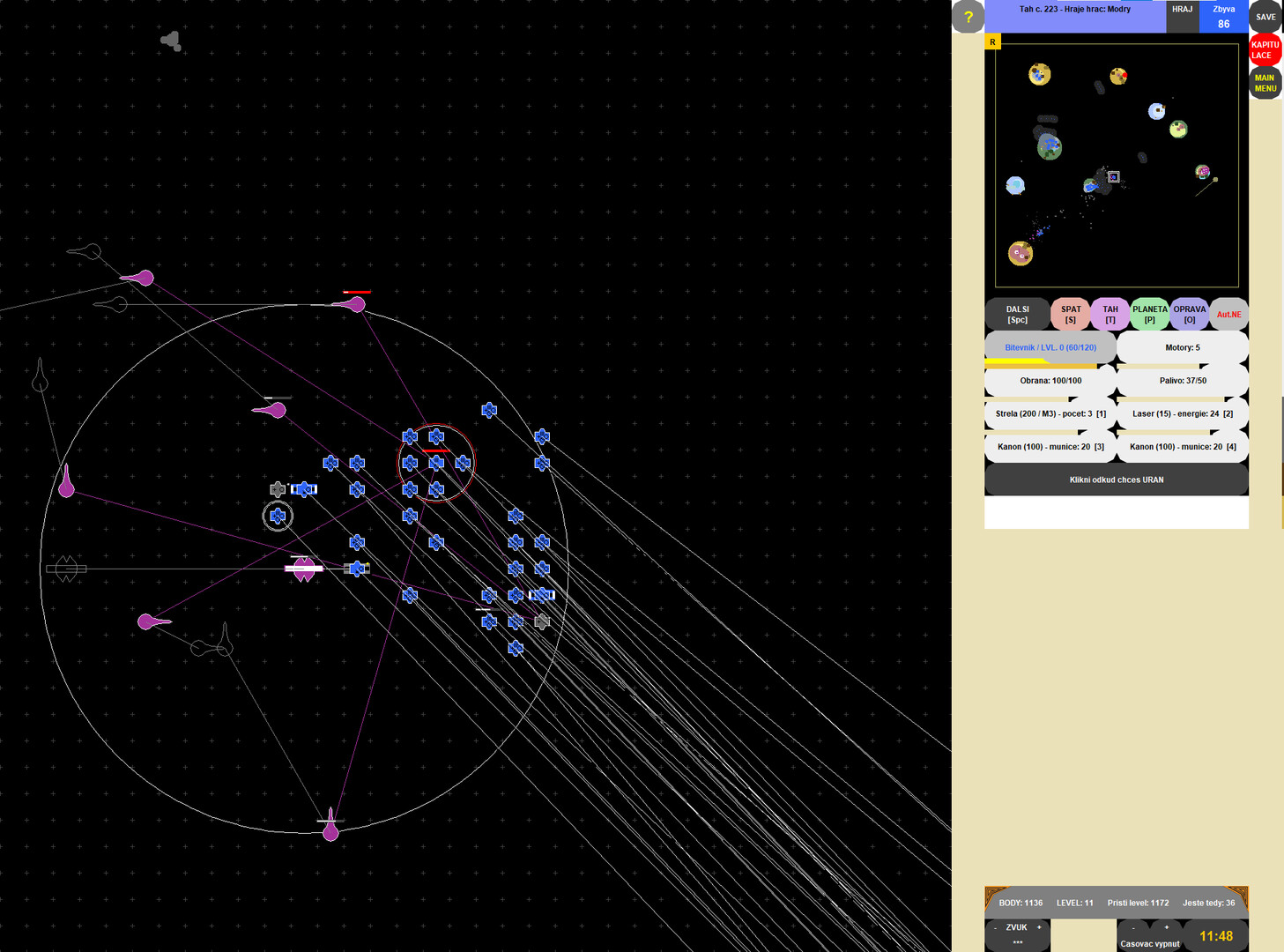Click the yellow ? help icon
The image size is (1284, 952).
point(967,17)
